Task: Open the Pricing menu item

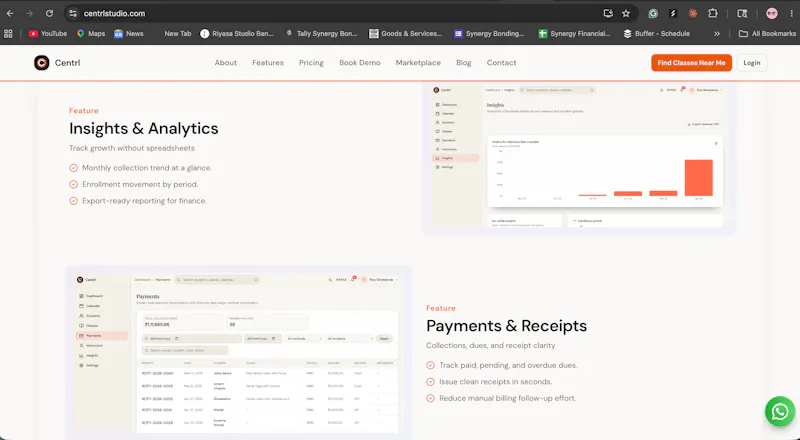Action: [311, 63]
